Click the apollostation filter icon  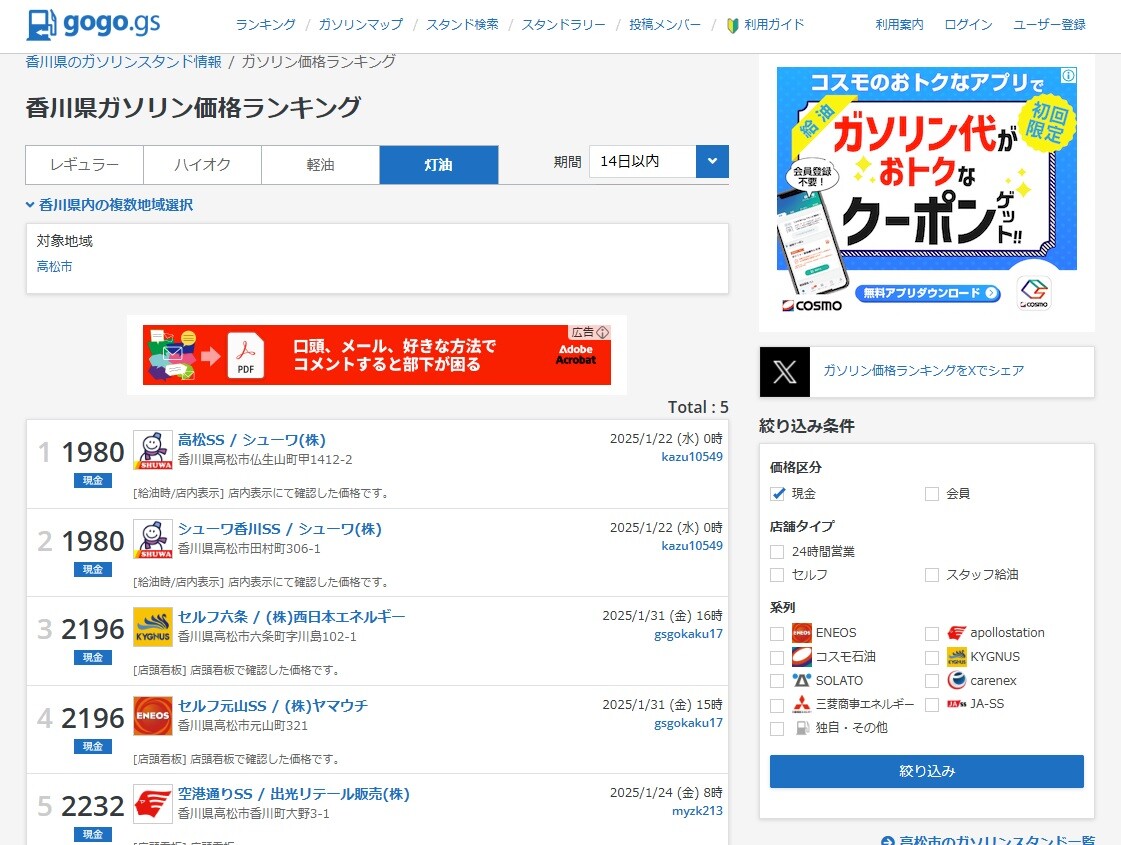tap(957, 633)
